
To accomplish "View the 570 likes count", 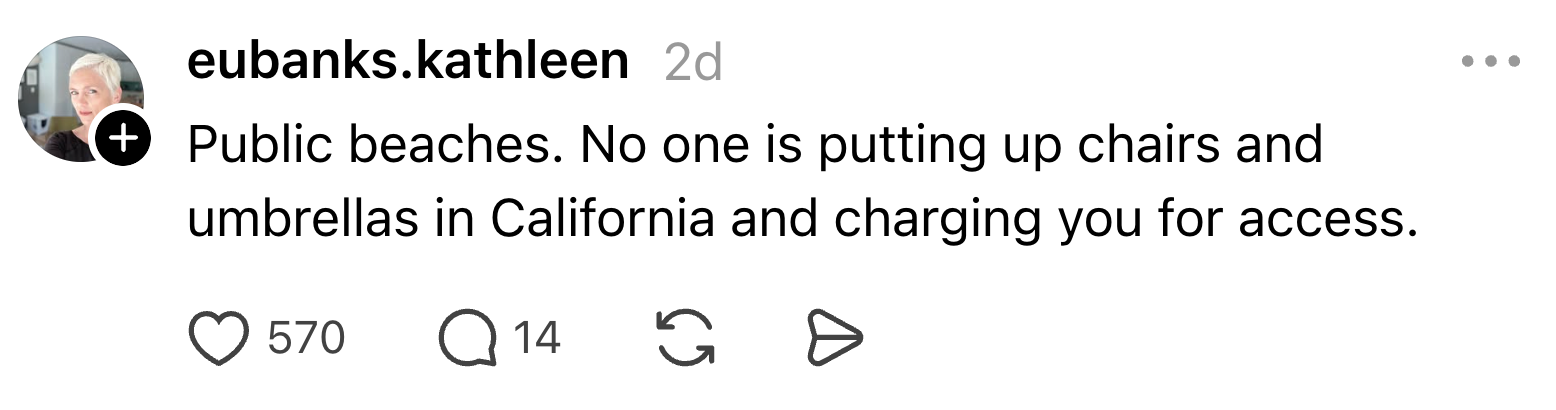I will 306,338.
